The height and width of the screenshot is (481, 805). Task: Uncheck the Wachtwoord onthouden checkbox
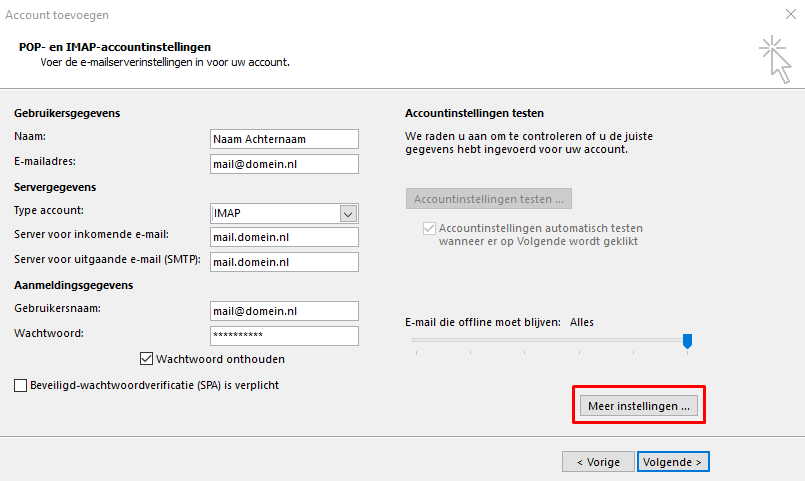click(x=148, y=358)
